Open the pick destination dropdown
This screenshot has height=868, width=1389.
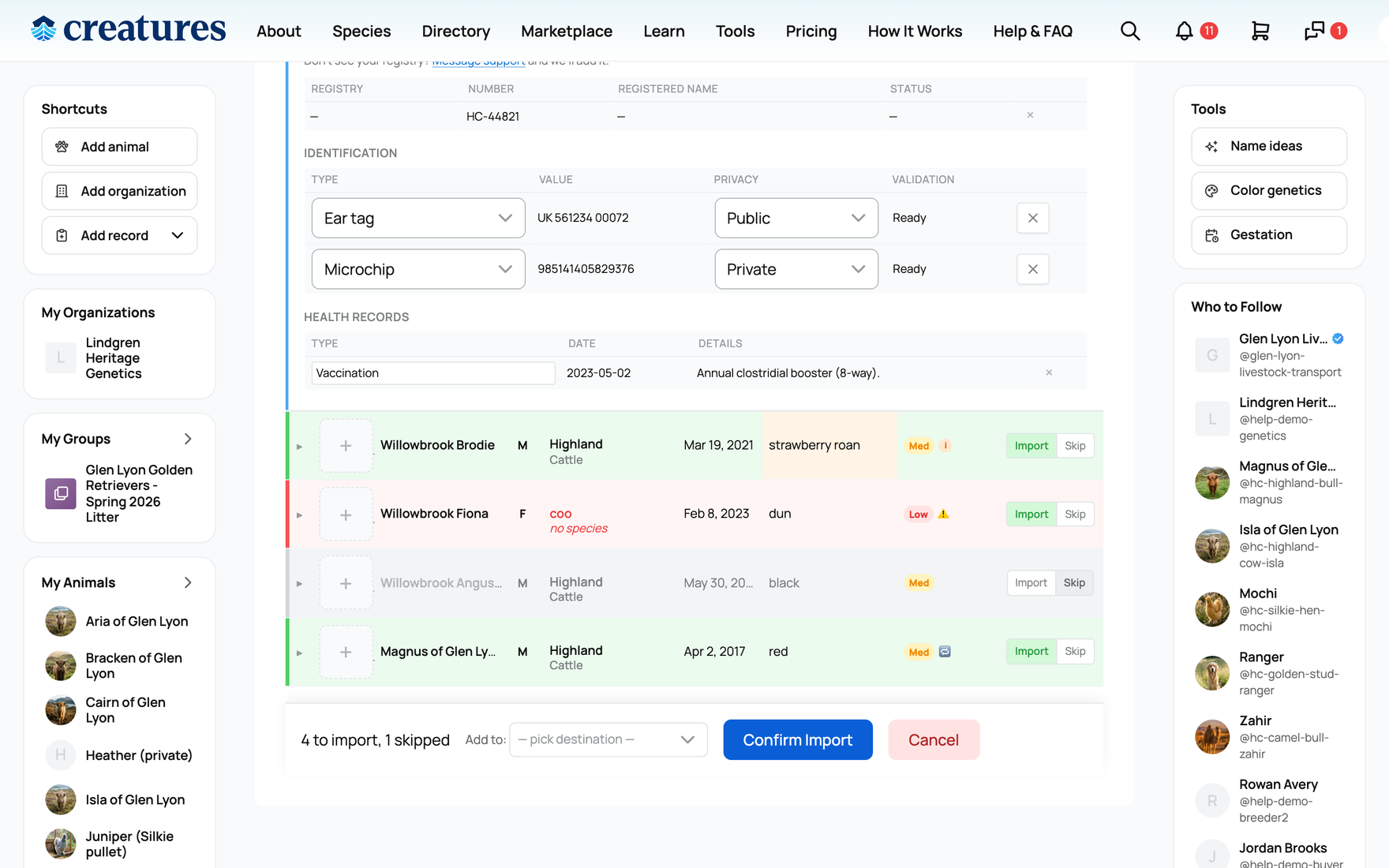[x=608, y=739]
